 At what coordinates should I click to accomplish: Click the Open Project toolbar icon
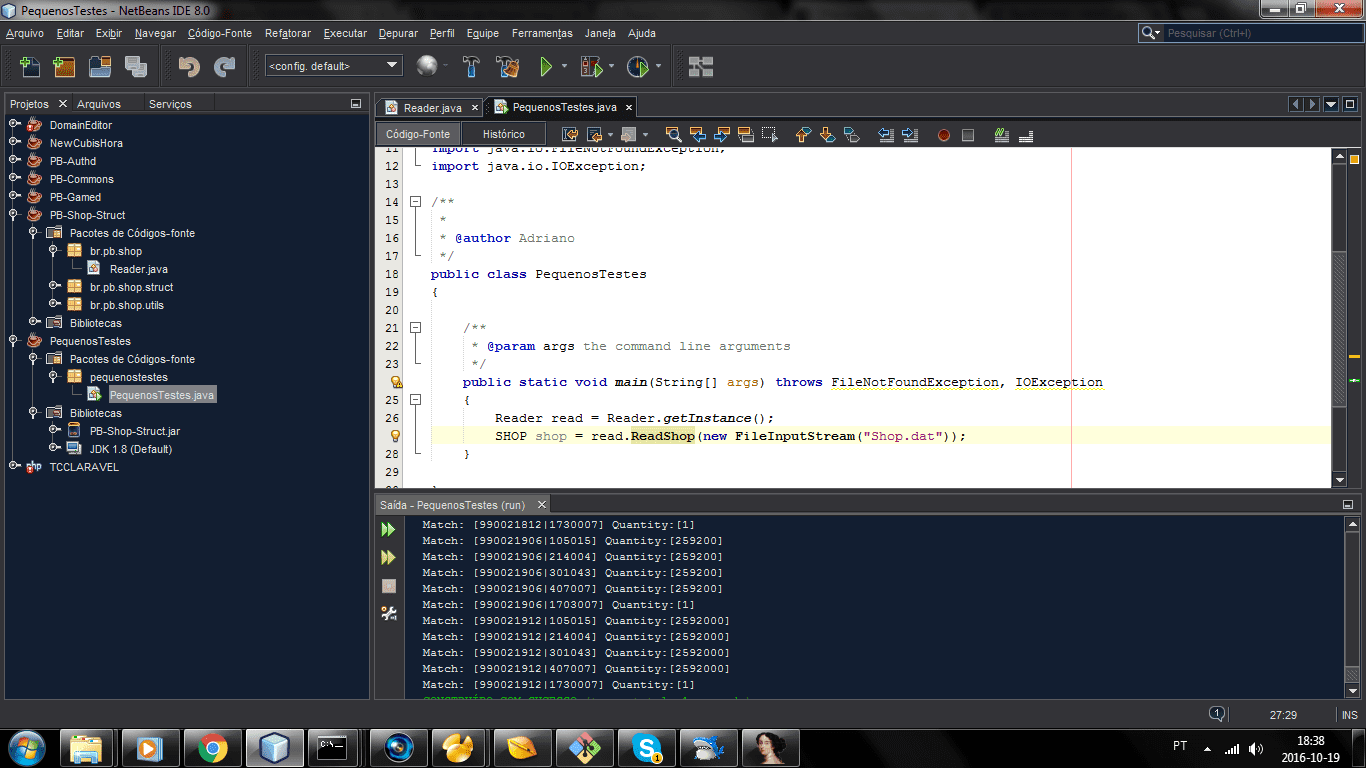[100, 67]
